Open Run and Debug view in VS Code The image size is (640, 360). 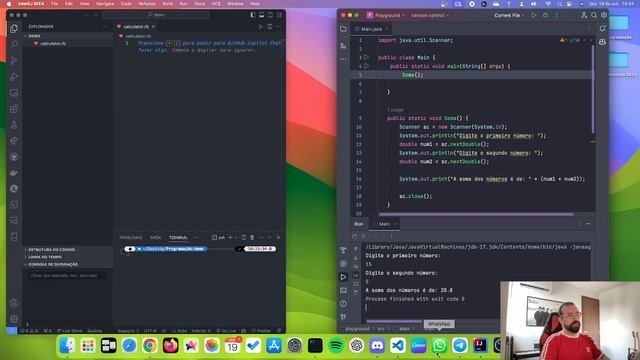point(14,76)
